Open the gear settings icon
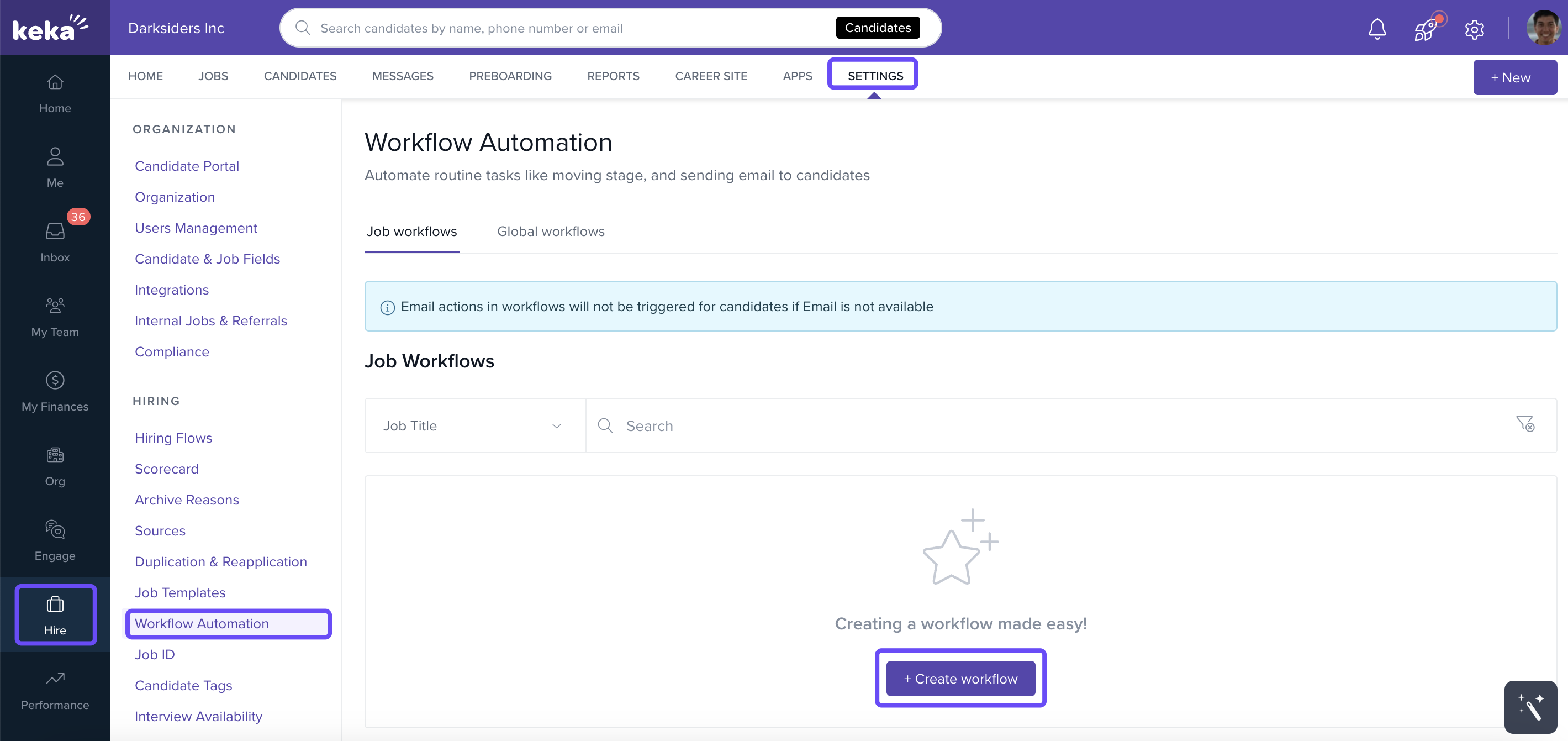The width and height of the screenshot is (1568, 741). pyautogui.click(x=1474, y=29)
